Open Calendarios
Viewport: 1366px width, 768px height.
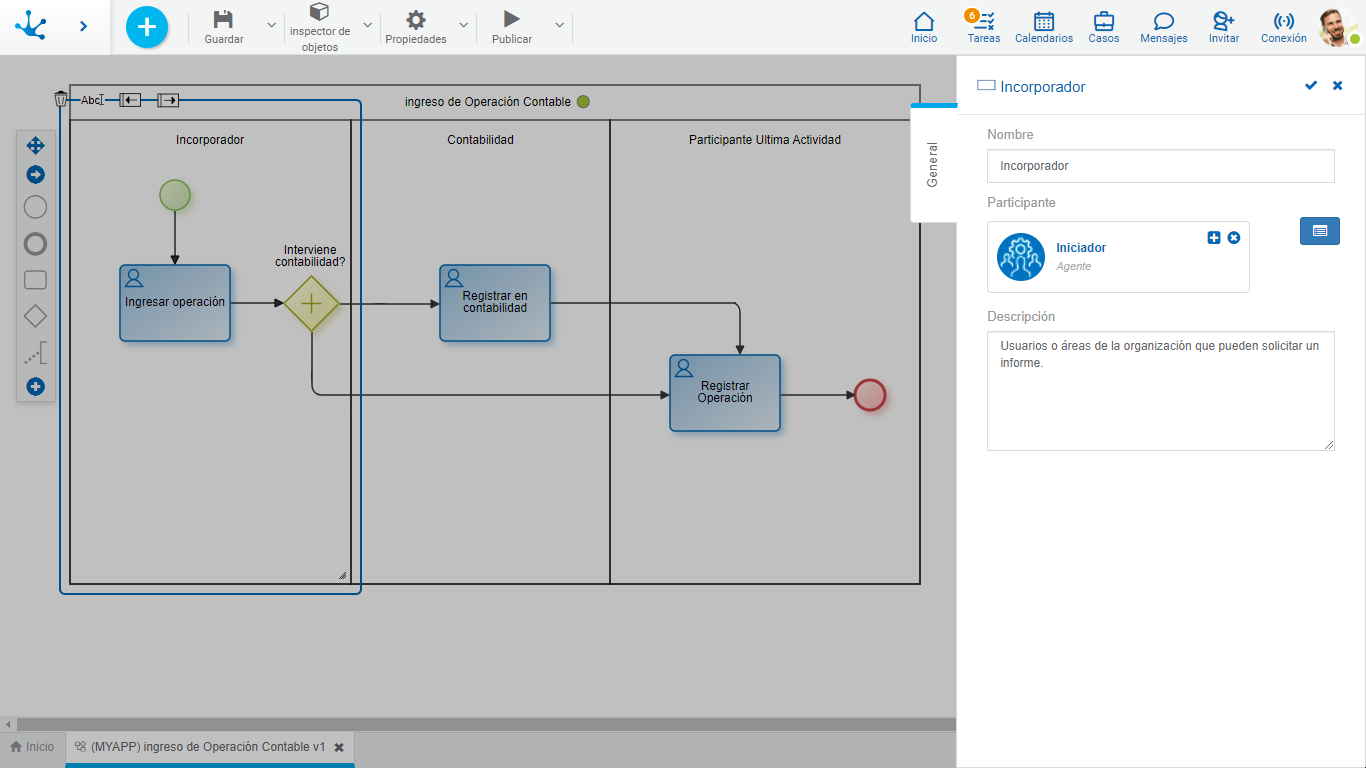pos(1044,28)
